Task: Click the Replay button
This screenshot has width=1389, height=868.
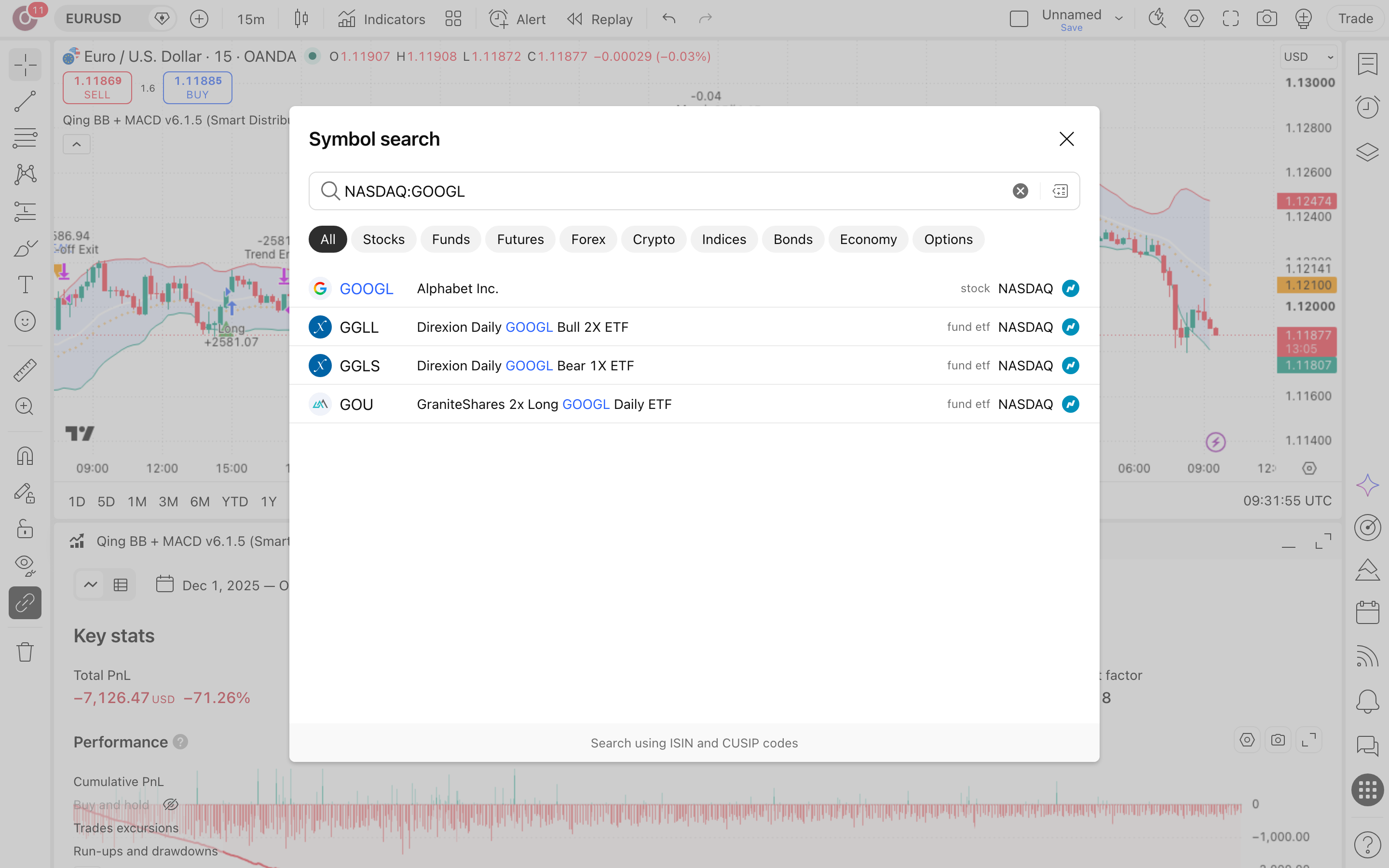Action: click(x=600, y=19)
